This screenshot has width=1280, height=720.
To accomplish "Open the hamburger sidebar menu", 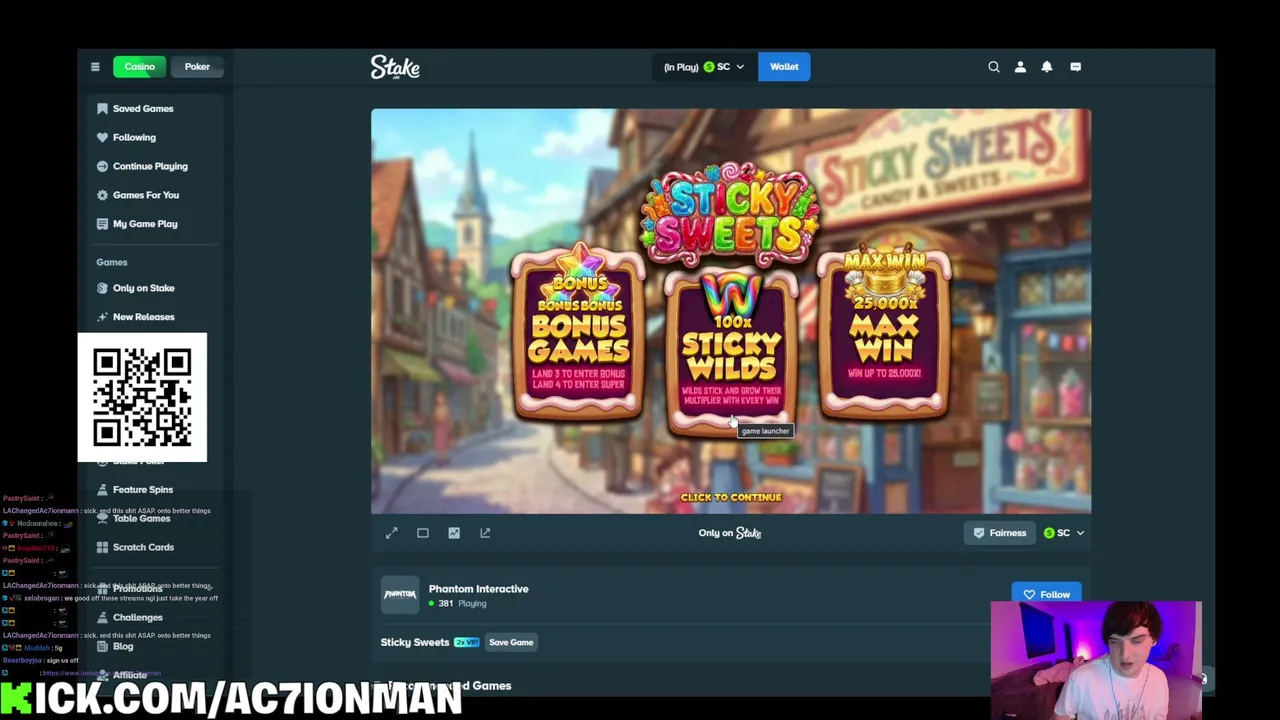I will click(x=95, y=67).
